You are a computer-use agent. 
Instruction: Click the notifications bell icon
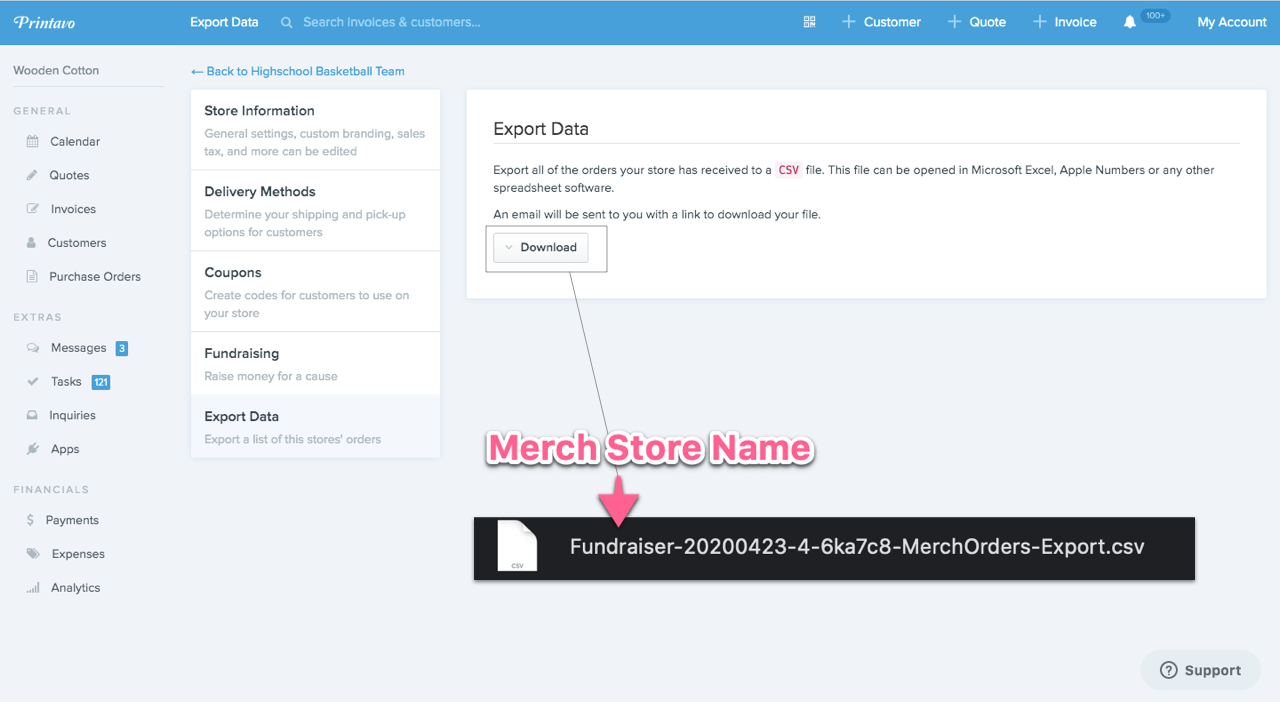click(x=1130, y=22)
